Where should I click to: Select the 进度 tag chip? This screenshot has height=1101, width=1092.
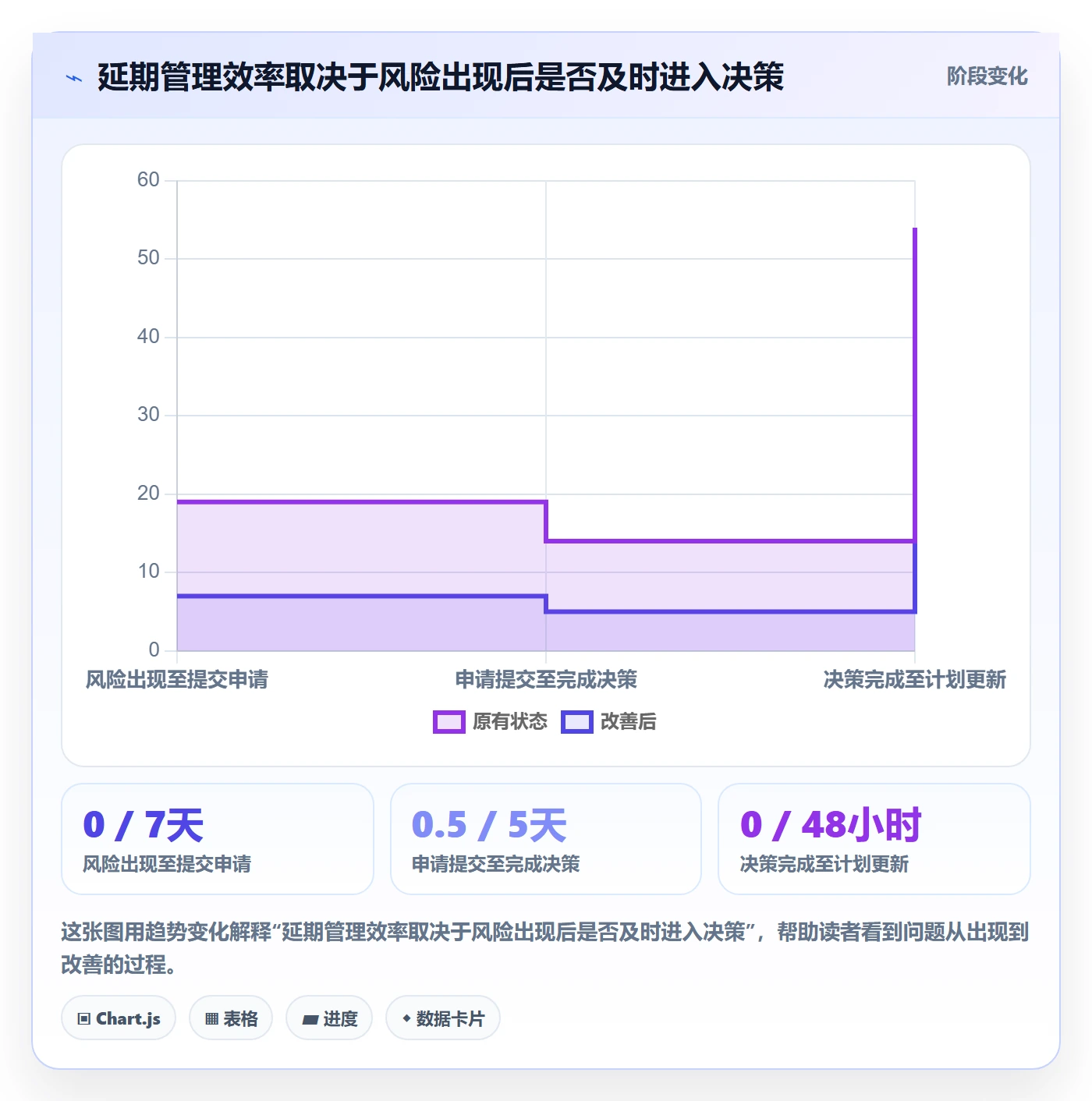[329, 1018]
